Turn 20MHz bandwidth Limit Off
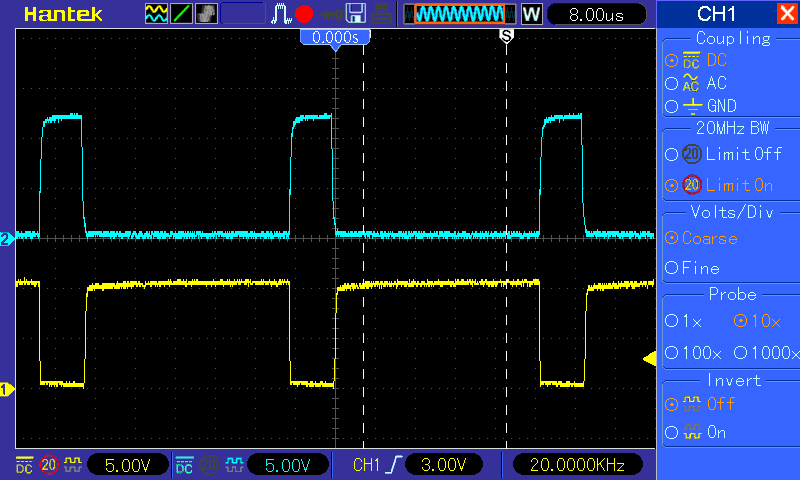Image resolution: width=800 pixels, height=480 pixels. 723,154
